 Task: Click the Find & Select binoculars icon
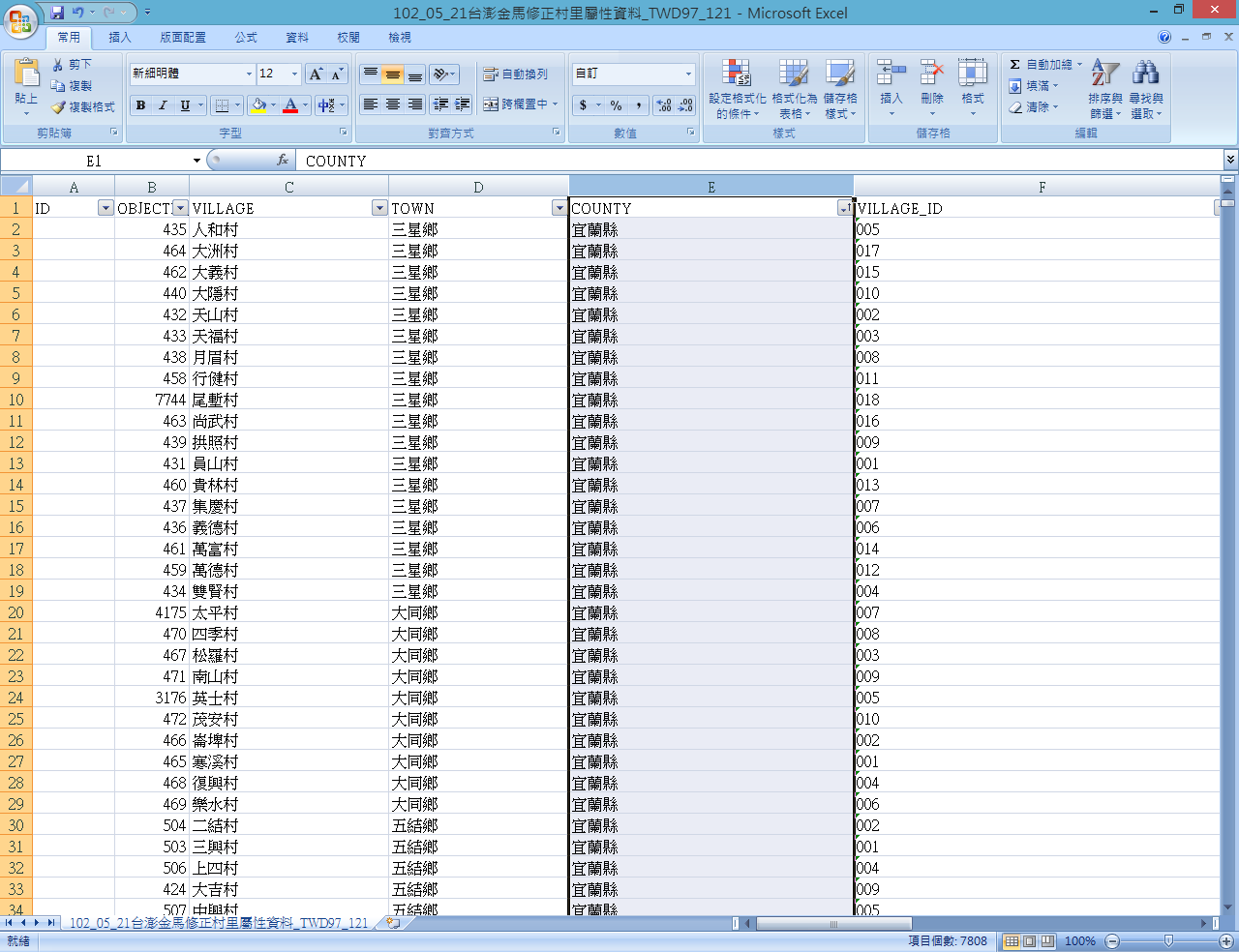point(1145,74)
